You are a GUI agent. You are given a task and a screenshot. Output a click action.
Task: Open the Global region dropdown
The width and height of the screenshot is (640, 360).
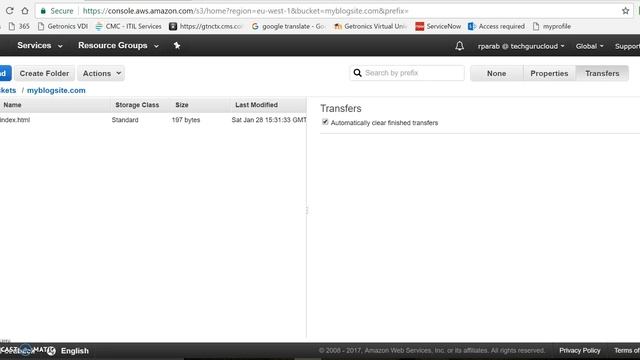coord(589,46)
